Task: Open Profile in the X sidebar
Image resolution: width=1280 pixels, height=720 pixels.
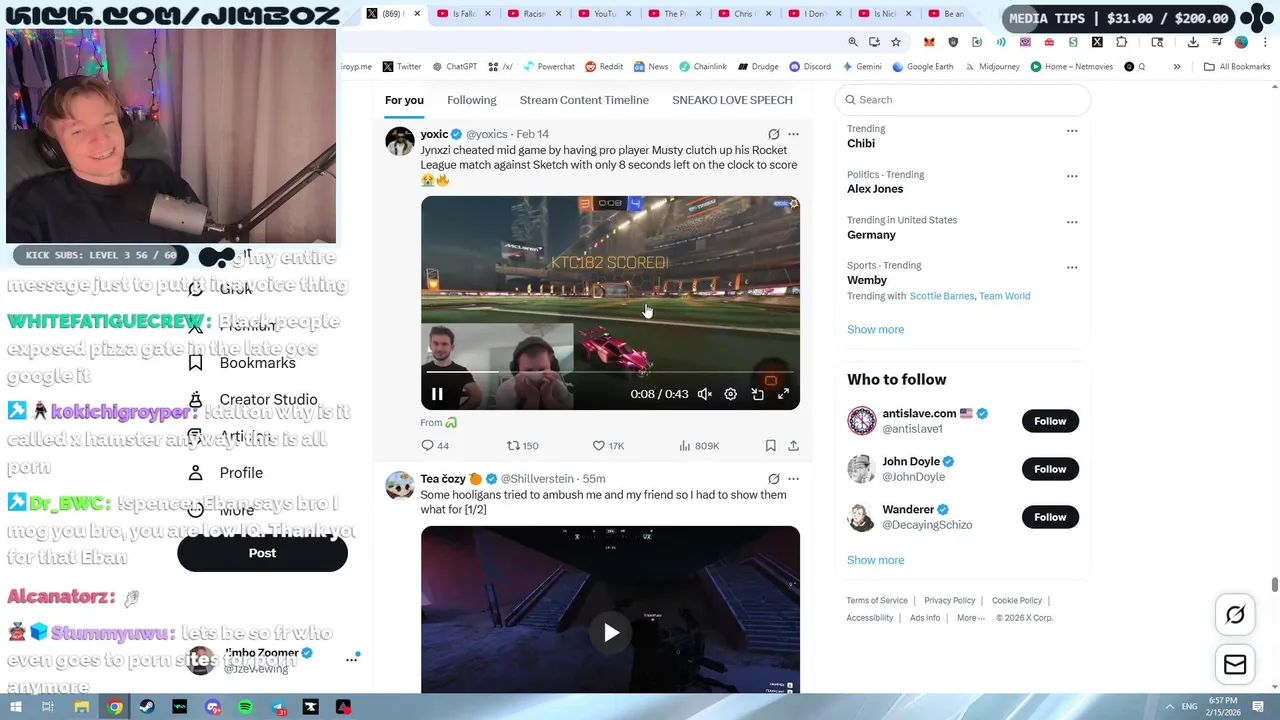Action: (226, 473)
